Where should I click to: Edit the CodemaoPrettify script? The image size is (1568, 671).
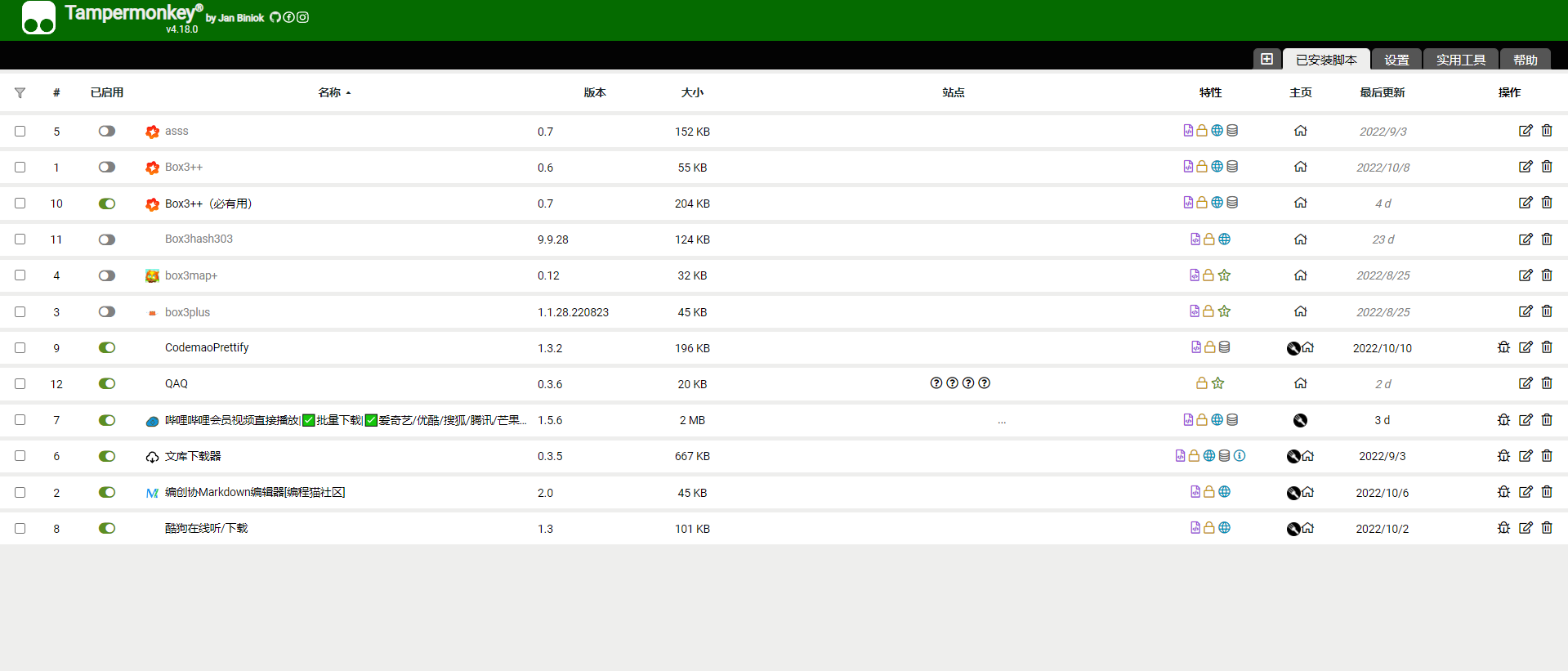(1526, 347)
